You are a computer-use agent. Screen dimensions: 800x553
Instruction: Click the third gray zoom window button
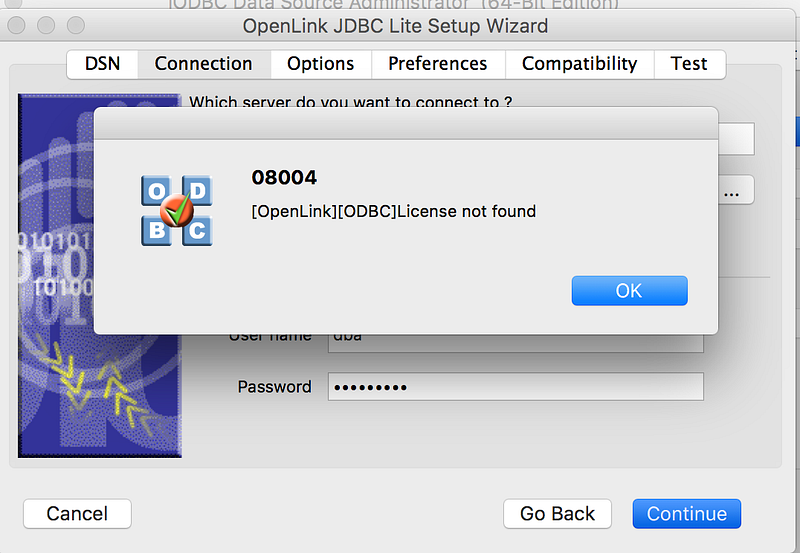(76, 25)
